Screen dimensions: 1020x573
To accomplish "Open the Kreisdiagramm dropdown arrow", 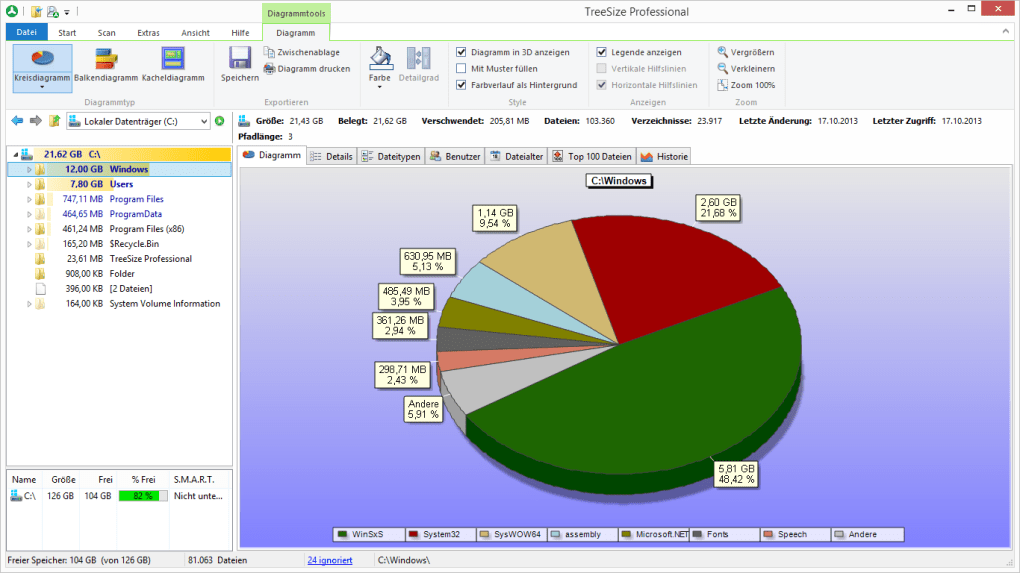I will (x=42, y=87).
